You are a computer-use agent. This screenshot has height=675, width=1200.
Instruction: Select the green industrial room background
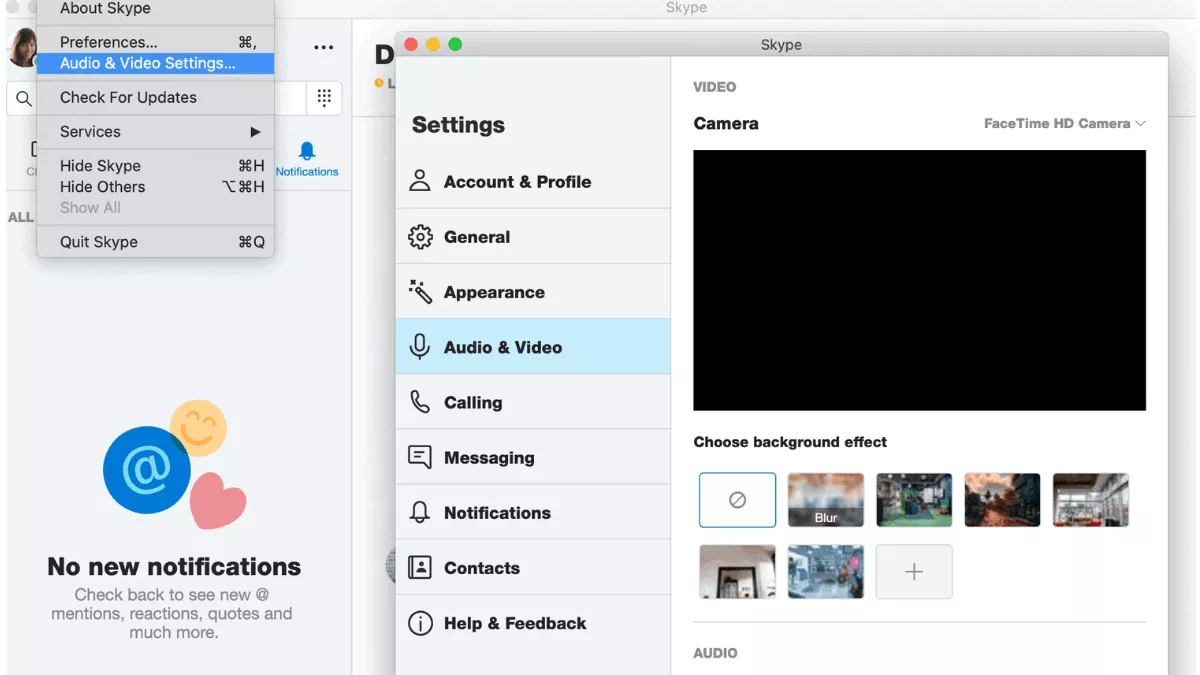click(x=914, y=500)
